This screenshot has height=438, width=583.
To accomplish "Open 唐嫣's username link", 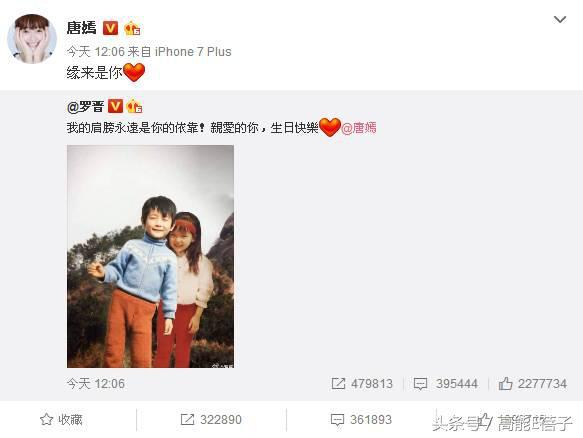I will (x=81, y=28).
